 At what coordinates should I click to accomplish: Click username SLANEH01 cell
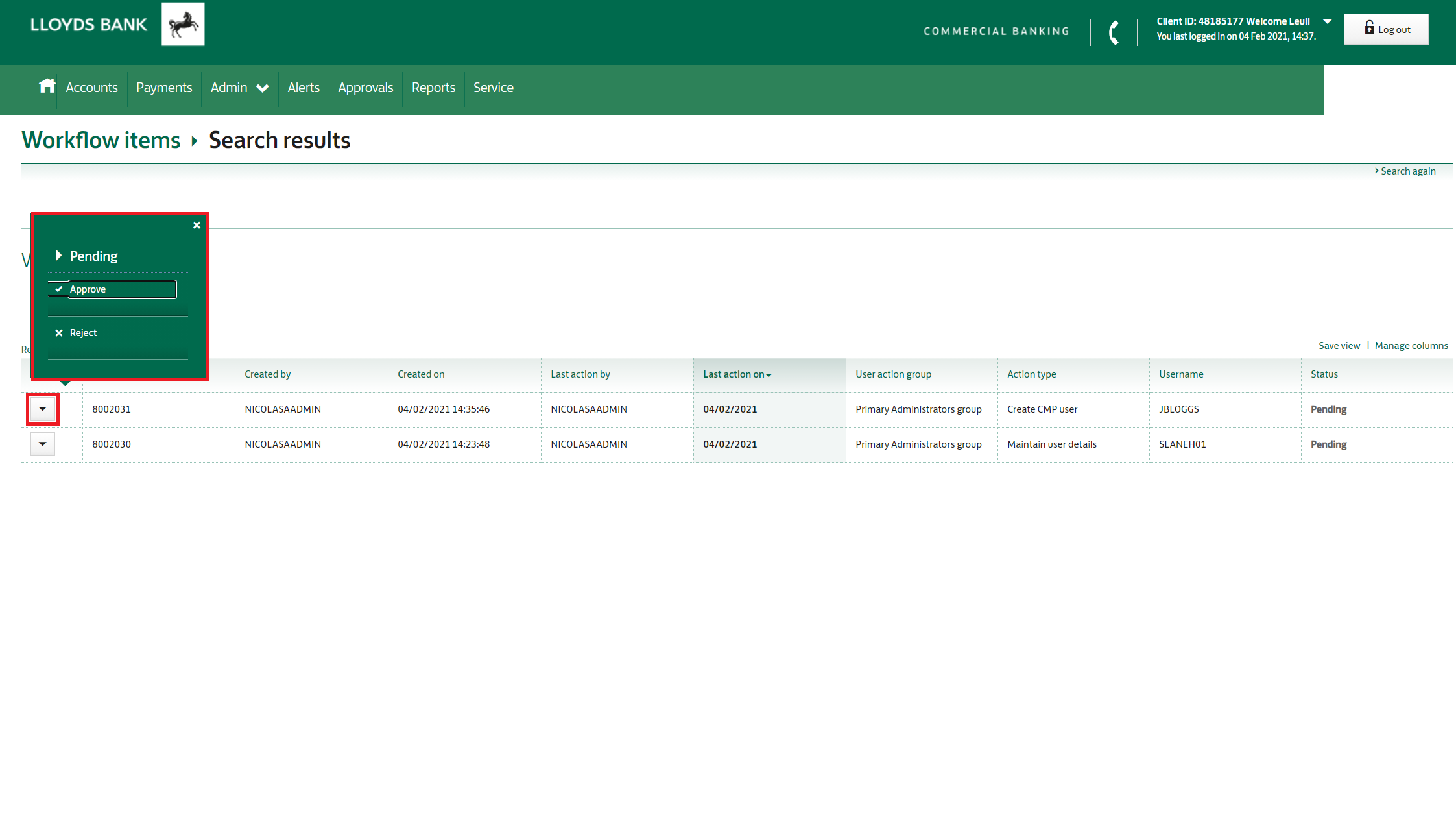click(x=1182, y=444)
